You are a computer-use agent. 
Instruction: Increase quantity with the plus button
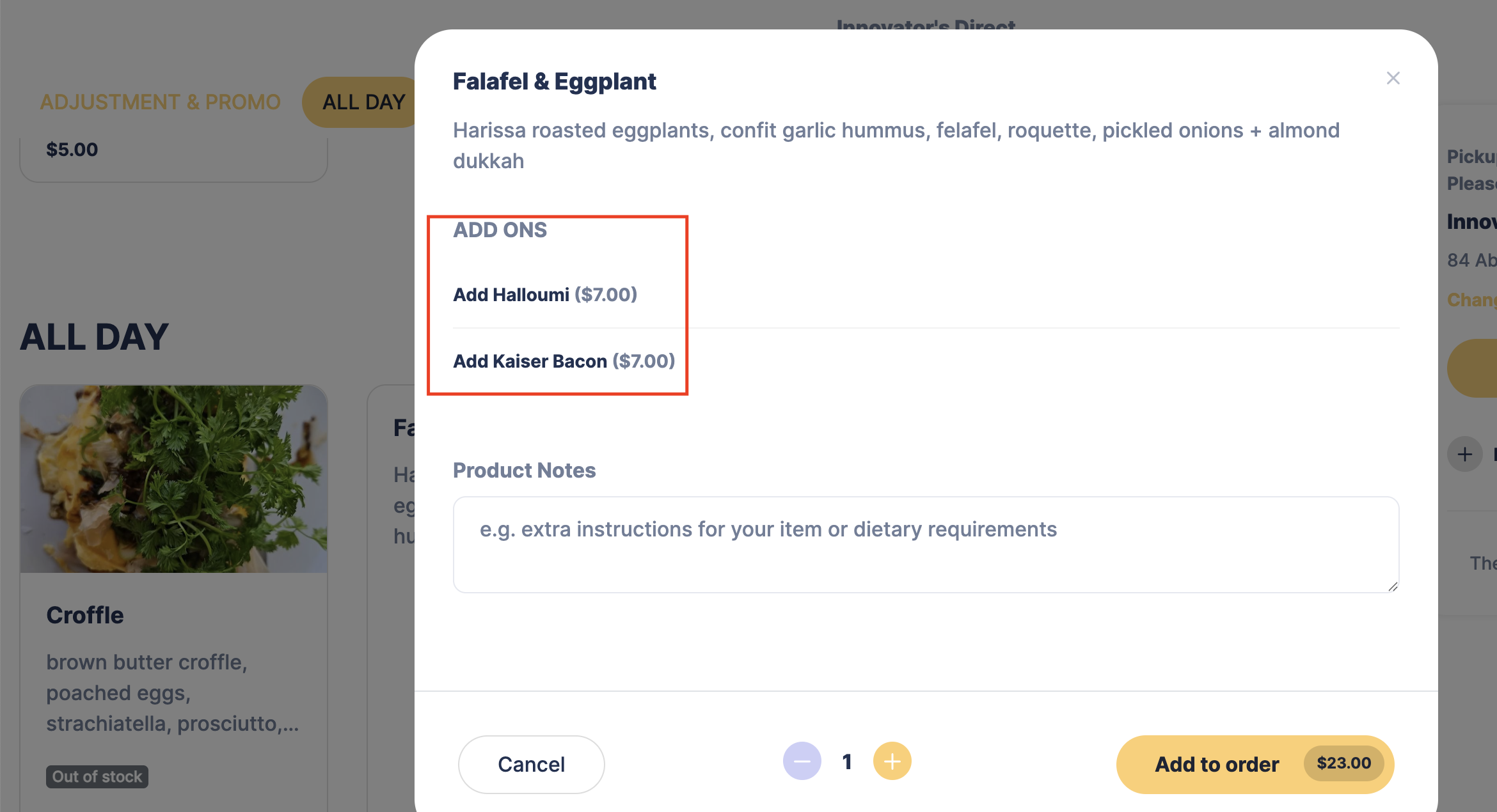pyautogui.click(x=892, y=761)
